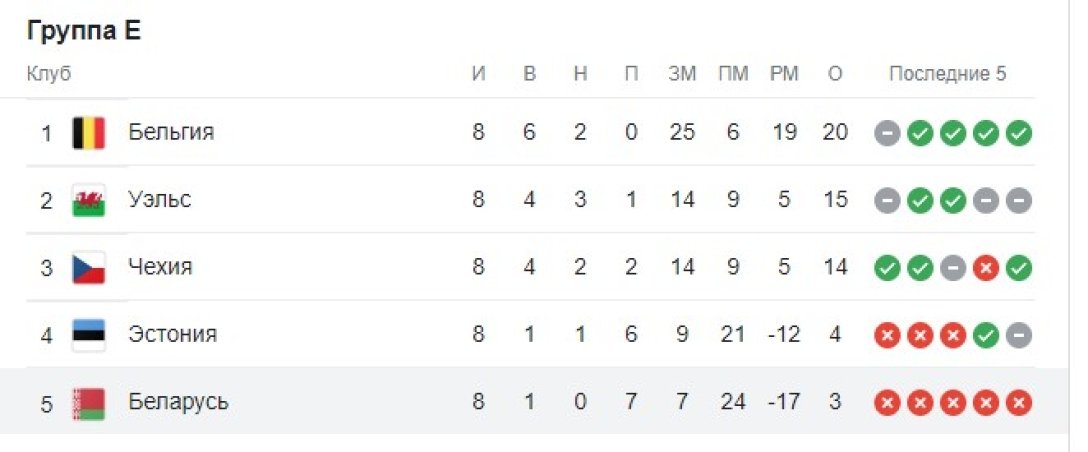Click the Czech Republic flag icon
Image resolution: width=1088 pixels, height=452 pixels.
(89, 267)
